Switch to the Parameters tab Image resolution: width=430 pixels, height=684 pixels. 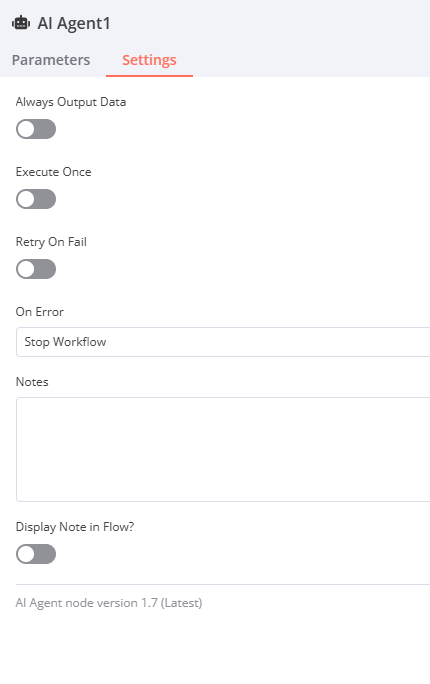tap(51, 60)
